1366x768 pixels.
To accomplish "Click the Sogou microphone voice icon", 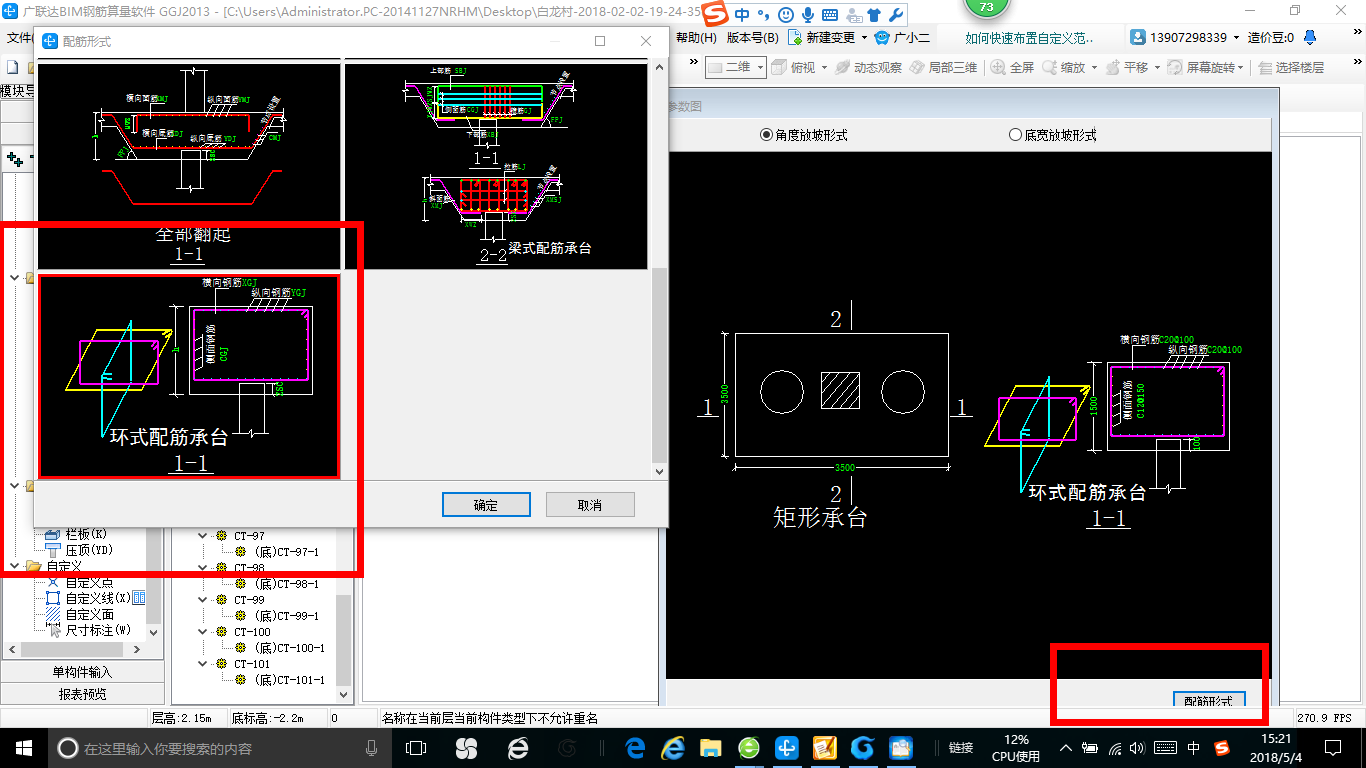I will 808,15.
